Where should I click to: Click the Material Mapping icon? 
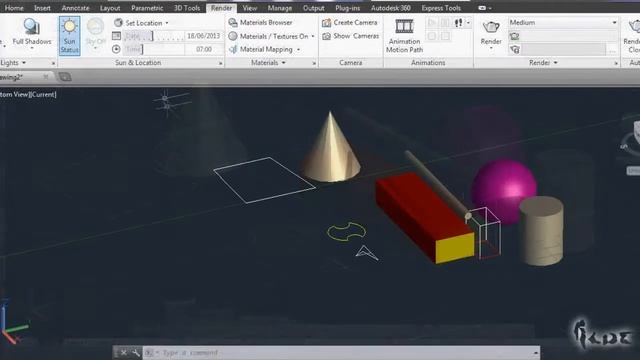tap(233, 49)
